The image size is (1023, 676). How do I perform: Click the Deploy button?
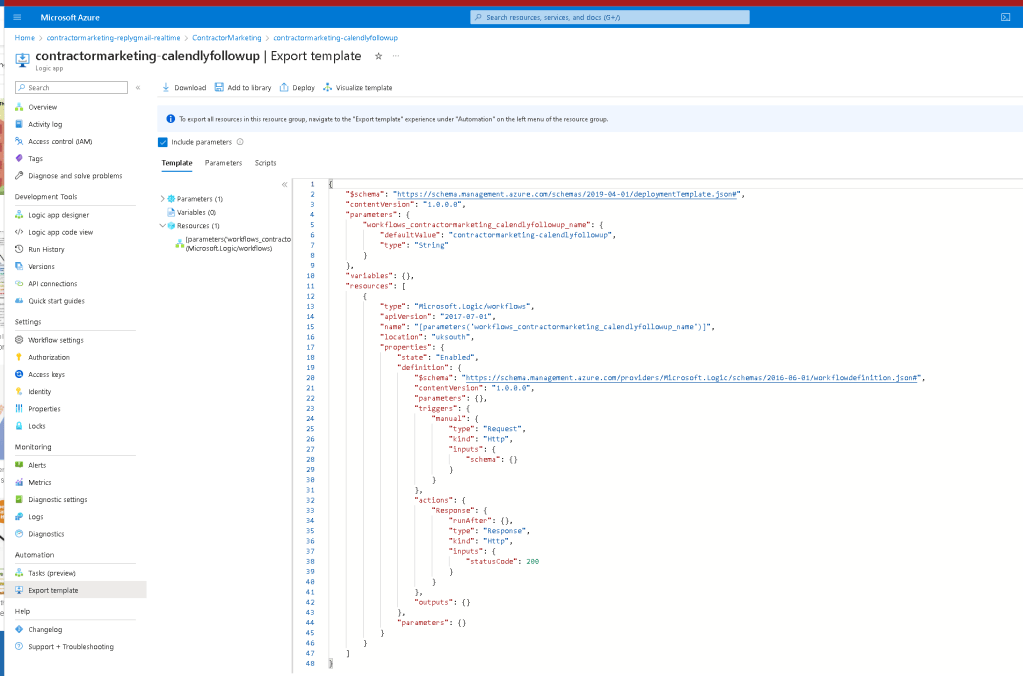click(x=298, y=87)
